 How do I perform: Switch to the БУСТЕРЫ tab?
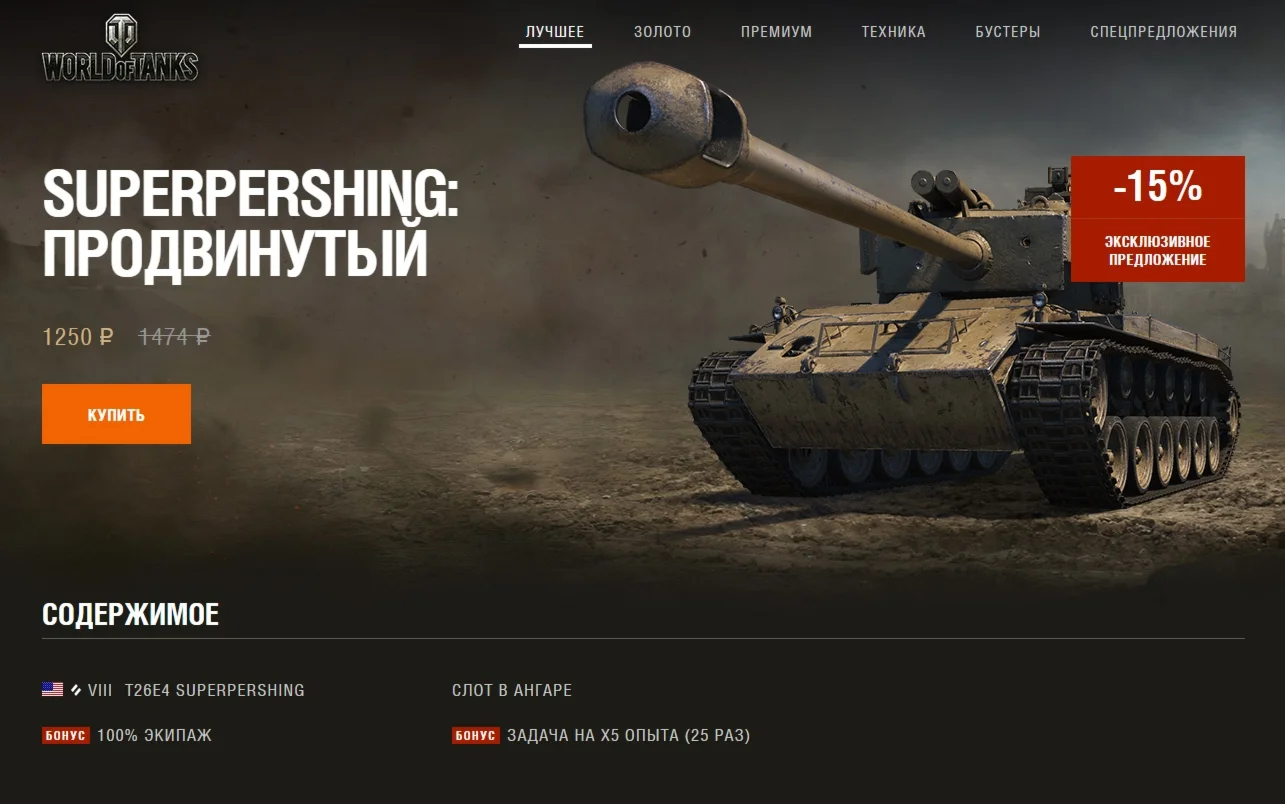[x=1008, y=32]
